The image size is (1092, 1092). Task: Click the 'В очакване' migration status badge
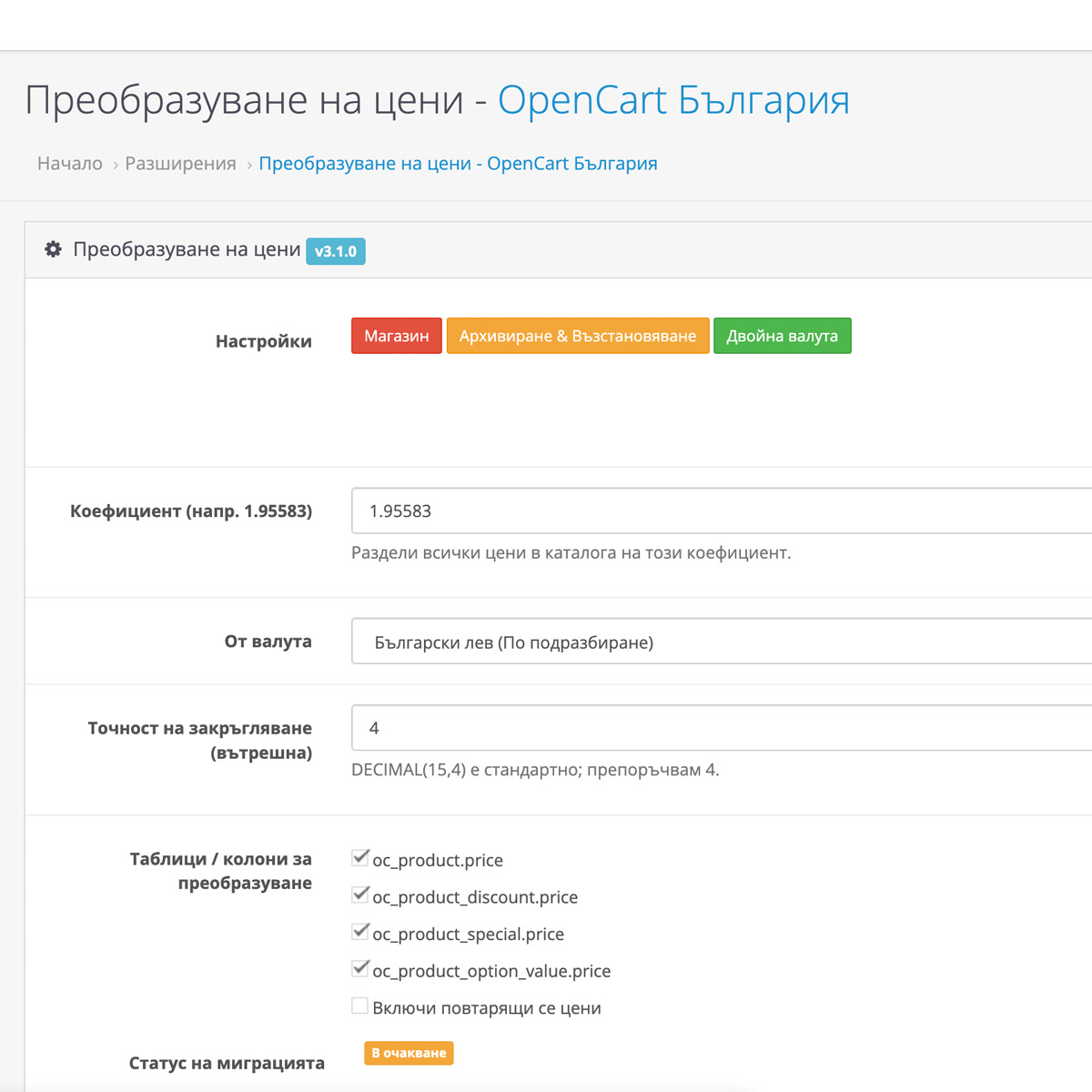pyautogui.click(x=409, y=1053)
